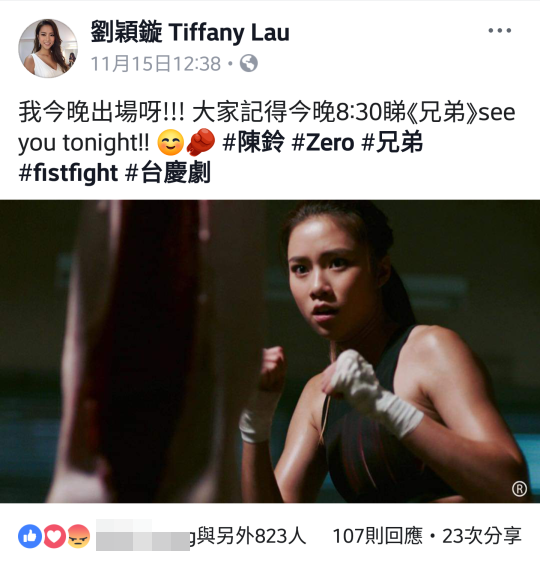Click the public globe privacy icon
Image resolution: width=540 pixels, height=563 pixels.
tap(248, 64)
